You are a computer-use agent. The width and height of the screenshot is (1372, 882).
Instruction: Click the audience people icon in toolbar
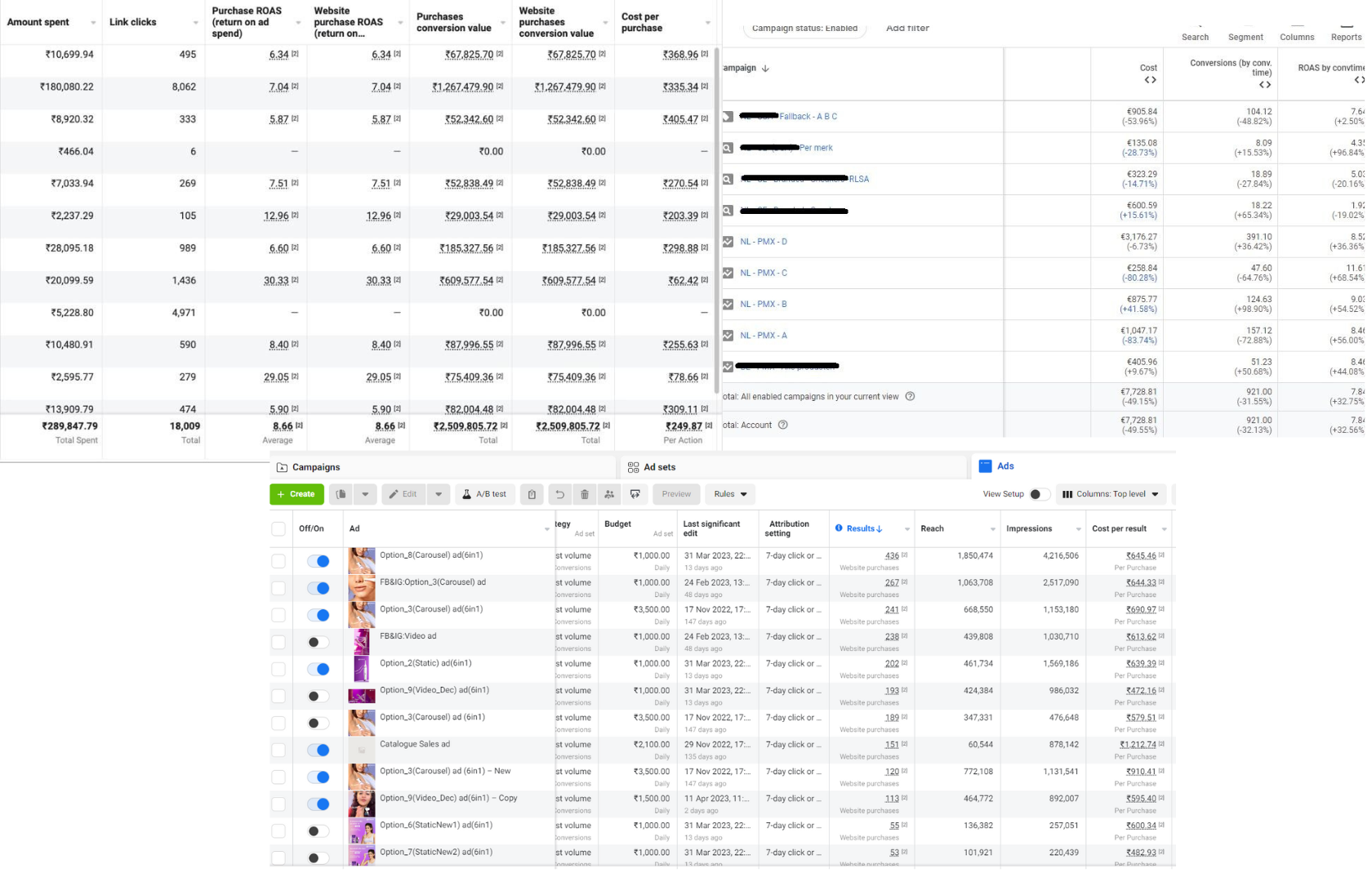tap(609, 494)
